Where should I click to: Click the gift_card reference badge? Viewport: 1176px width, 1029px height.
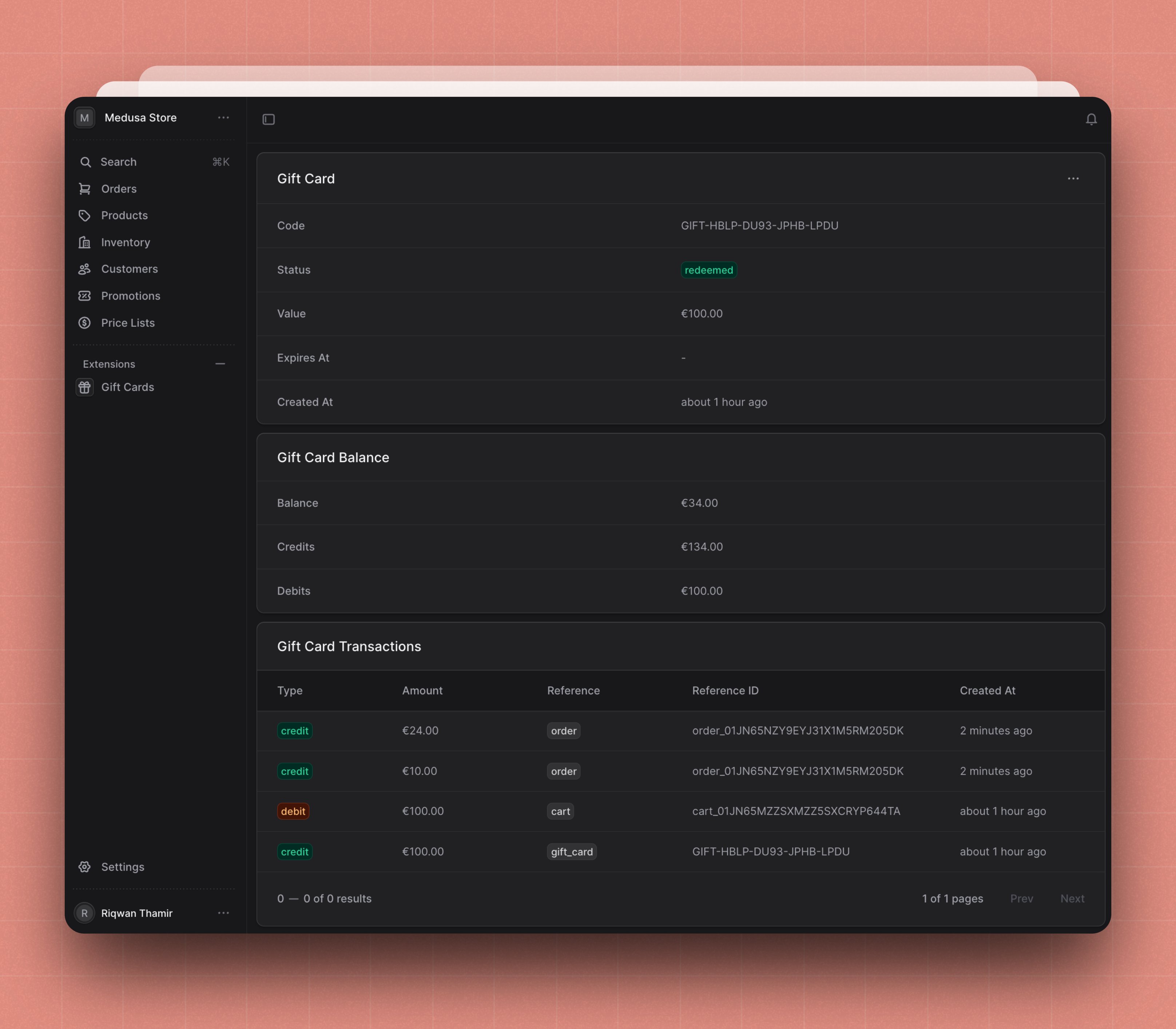(572, 851)
